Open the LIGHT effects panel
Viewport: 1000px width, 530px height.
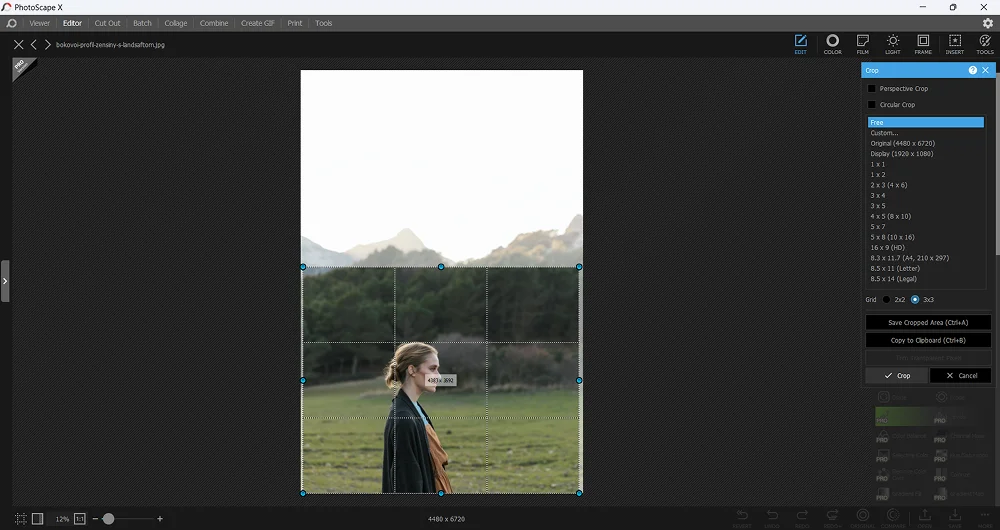(x=892, y=43)
